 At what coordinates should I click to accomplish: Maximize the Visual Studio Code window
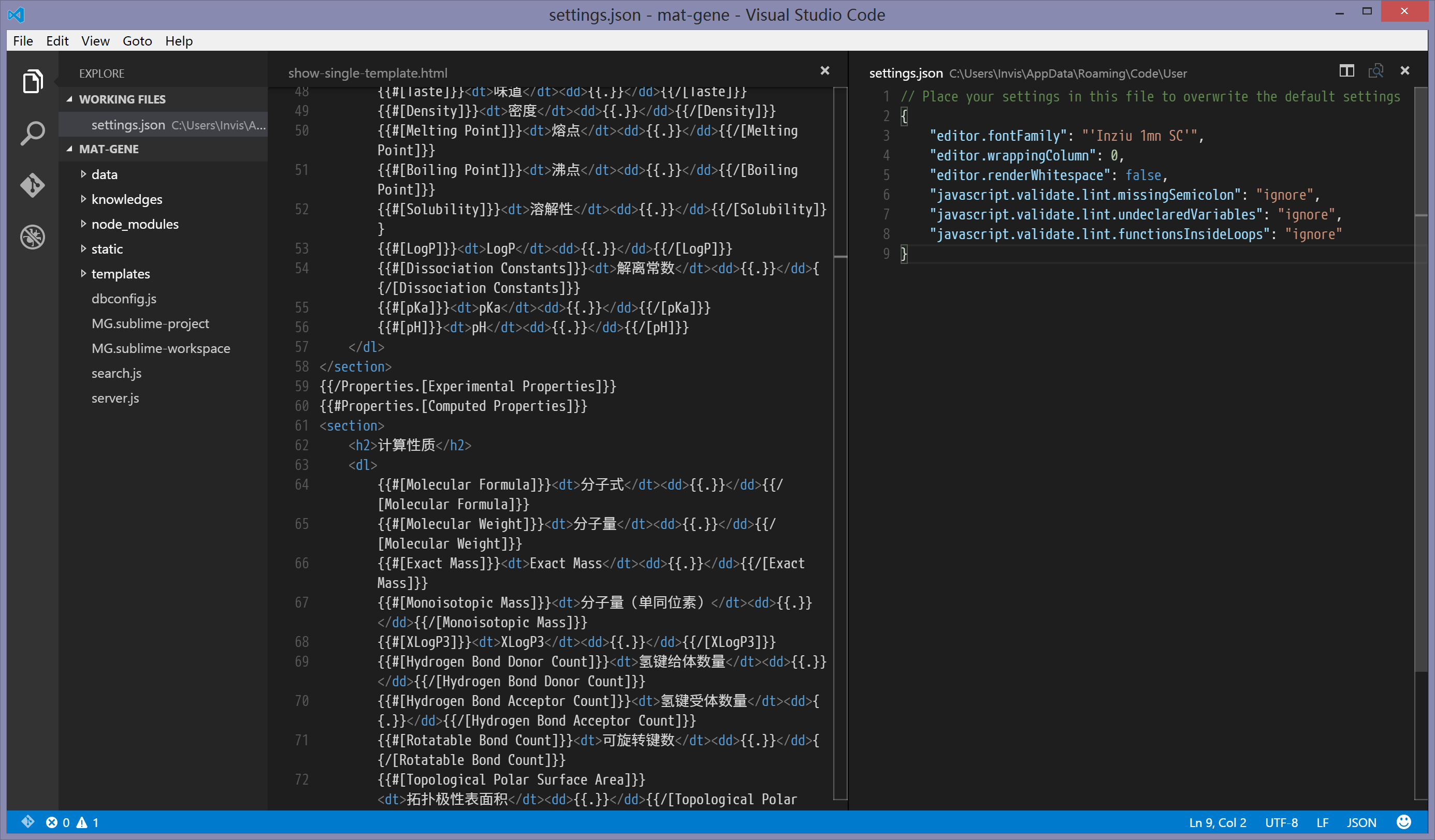point(1367,11)
